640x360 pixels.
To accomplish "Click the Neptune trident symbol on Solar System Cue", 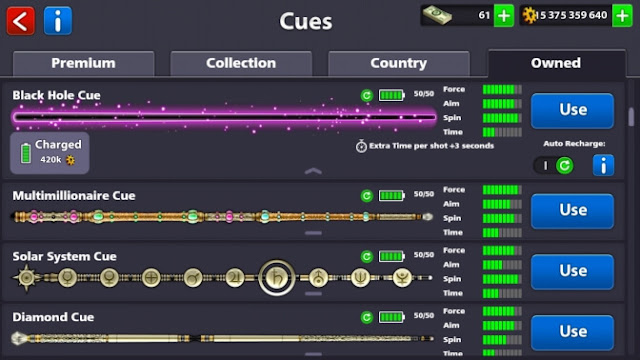I will 360,278.
